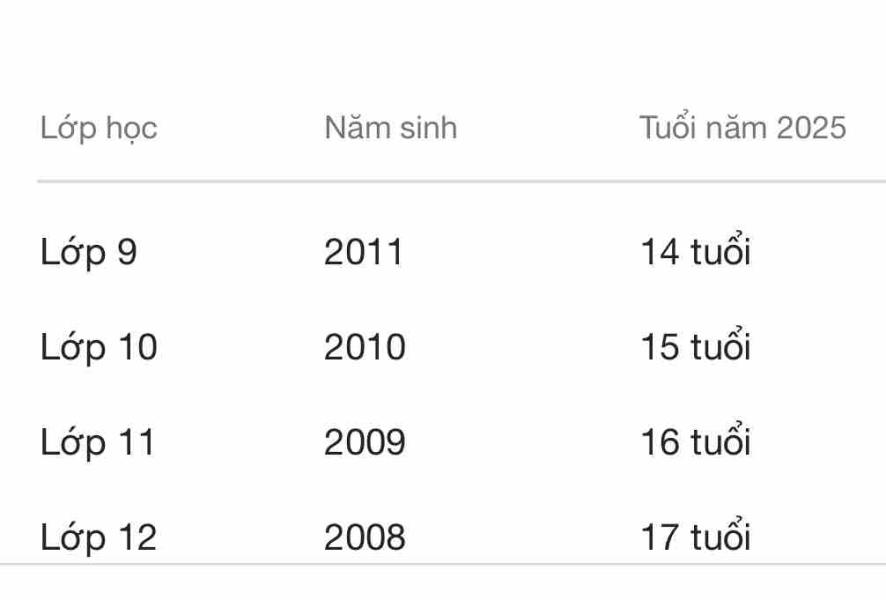Click the word tuổi in the Lớp 12 row
Screen dimensions: 886x600
click(720, 537)
